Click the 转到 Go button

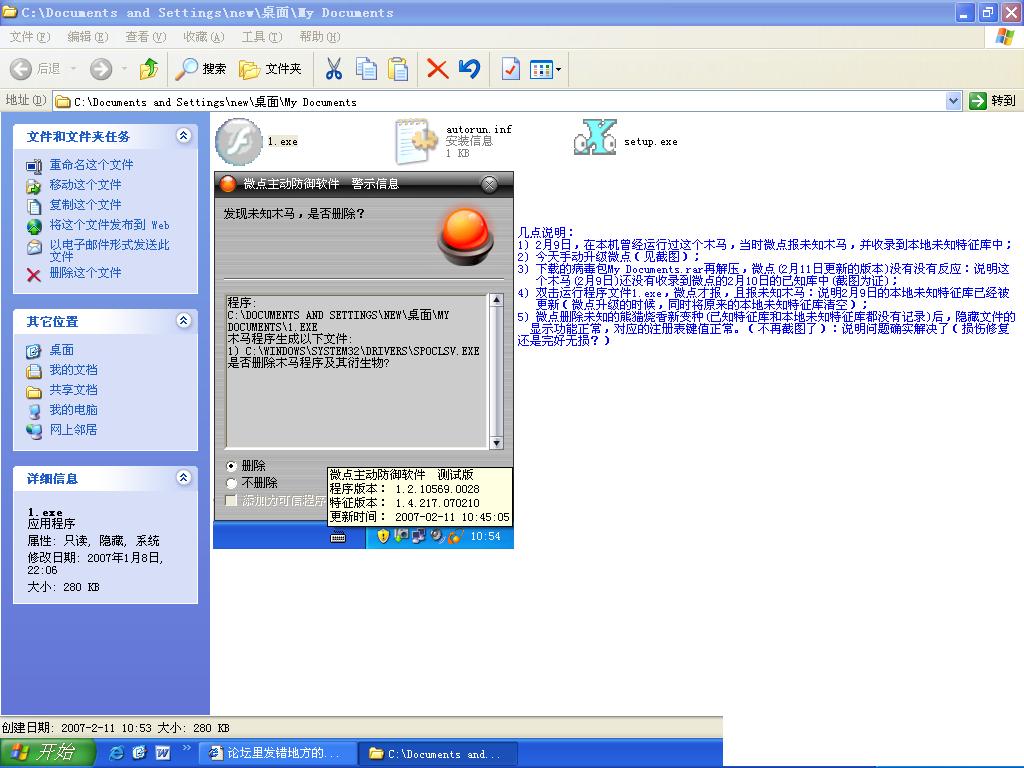[x=993, y=101]
